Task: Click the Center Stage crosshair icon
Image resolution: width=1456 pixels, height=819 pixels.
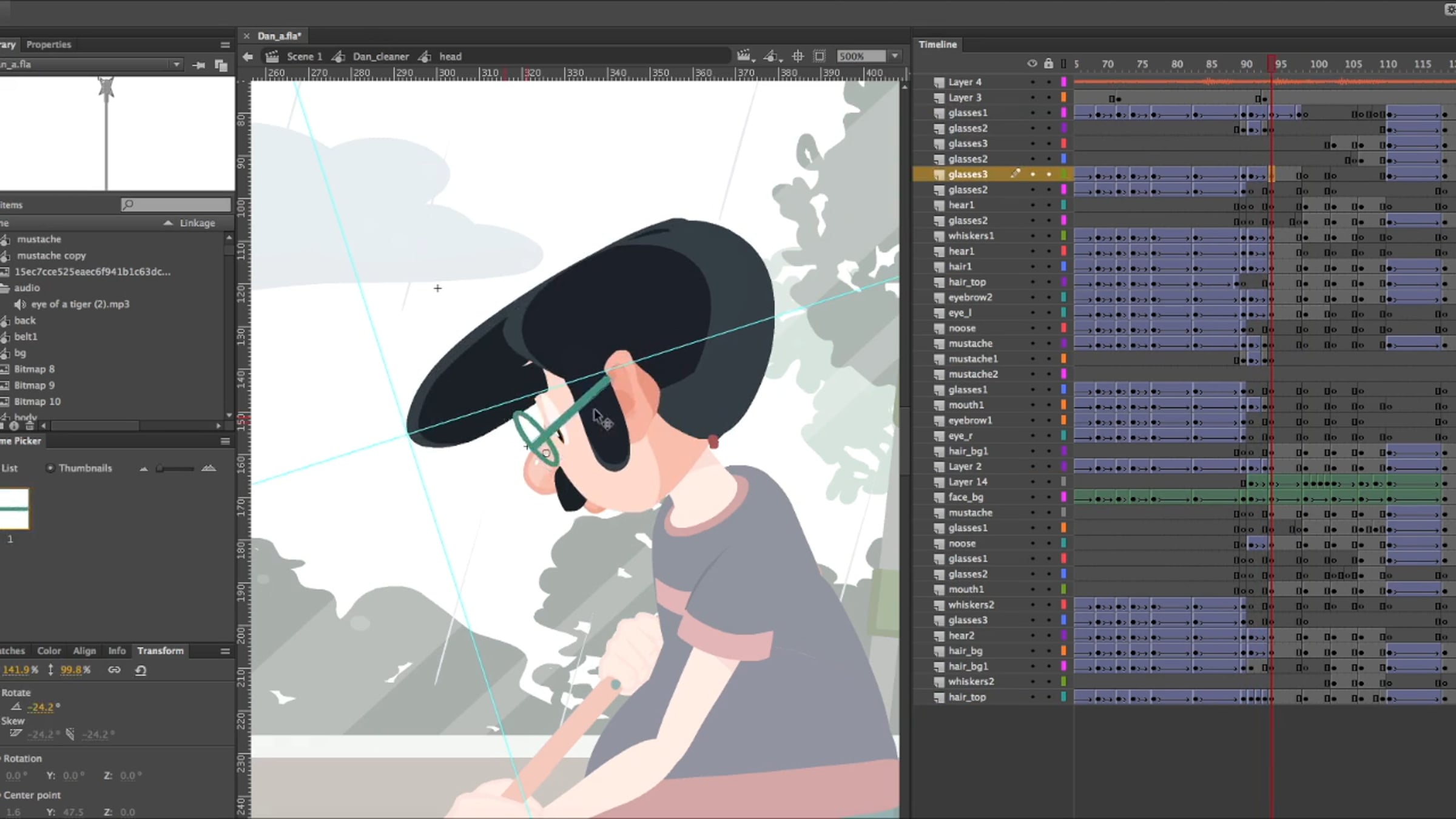Action: [798, 56]
